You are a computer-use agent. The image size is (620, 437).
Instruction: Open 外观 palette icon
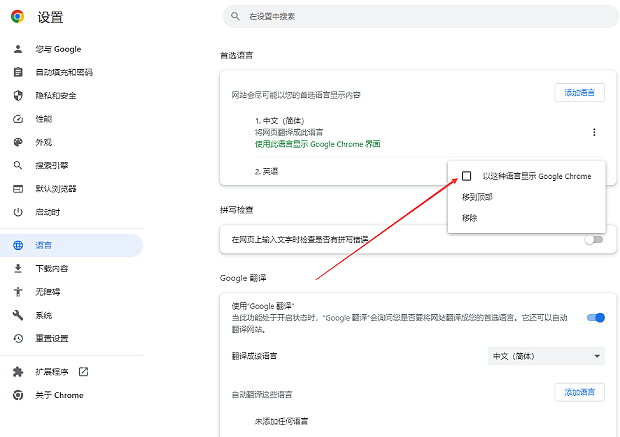[x=18, y=142]
